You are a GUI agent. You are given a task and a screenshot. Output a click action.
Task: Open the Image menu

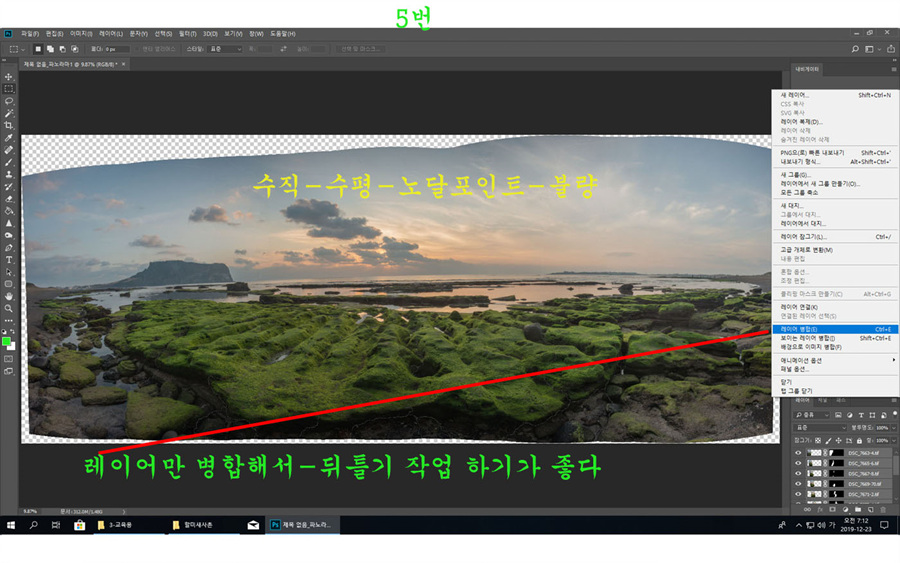pos(82,34)
